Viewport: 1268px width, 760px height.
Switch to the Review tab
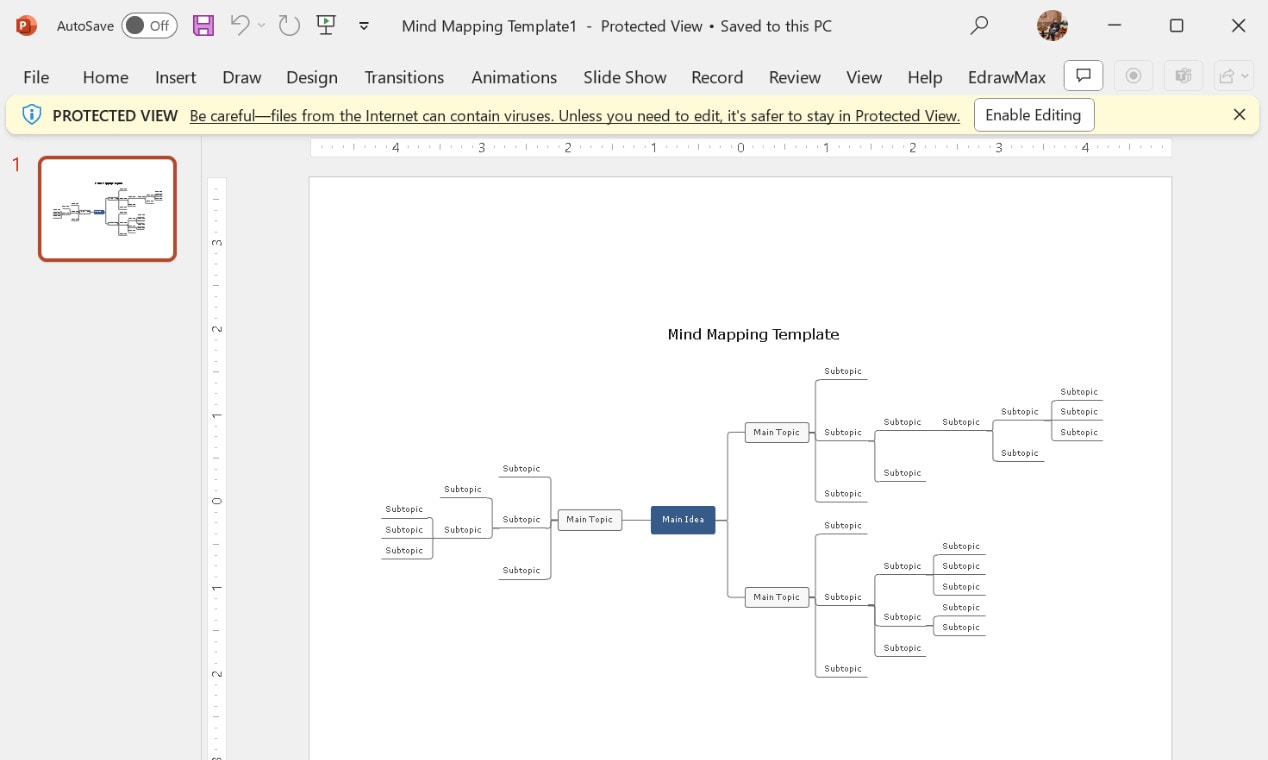tap(795, 77)
